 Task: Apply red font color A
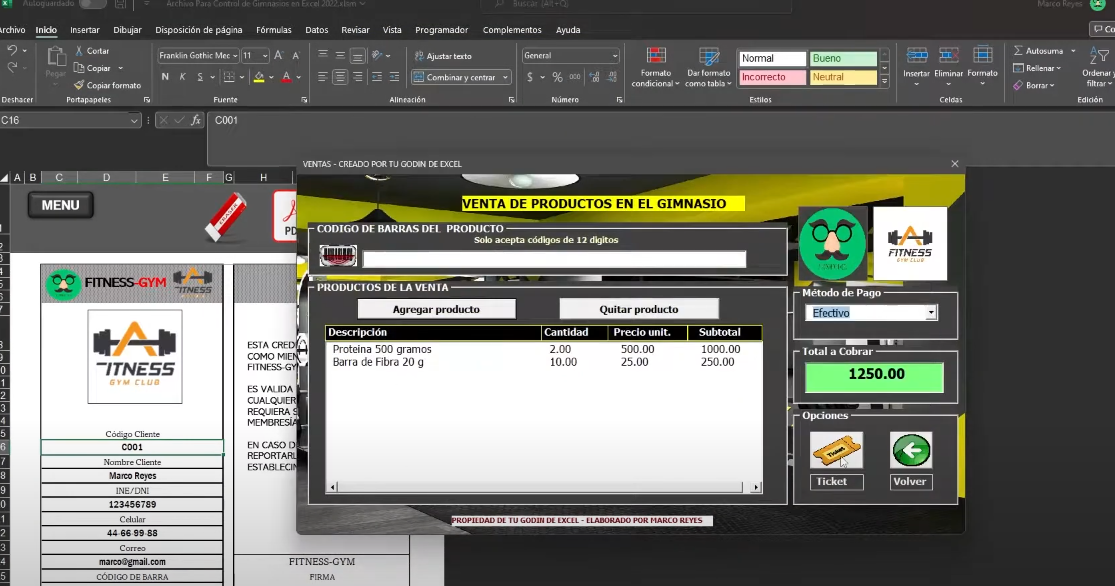287,77
